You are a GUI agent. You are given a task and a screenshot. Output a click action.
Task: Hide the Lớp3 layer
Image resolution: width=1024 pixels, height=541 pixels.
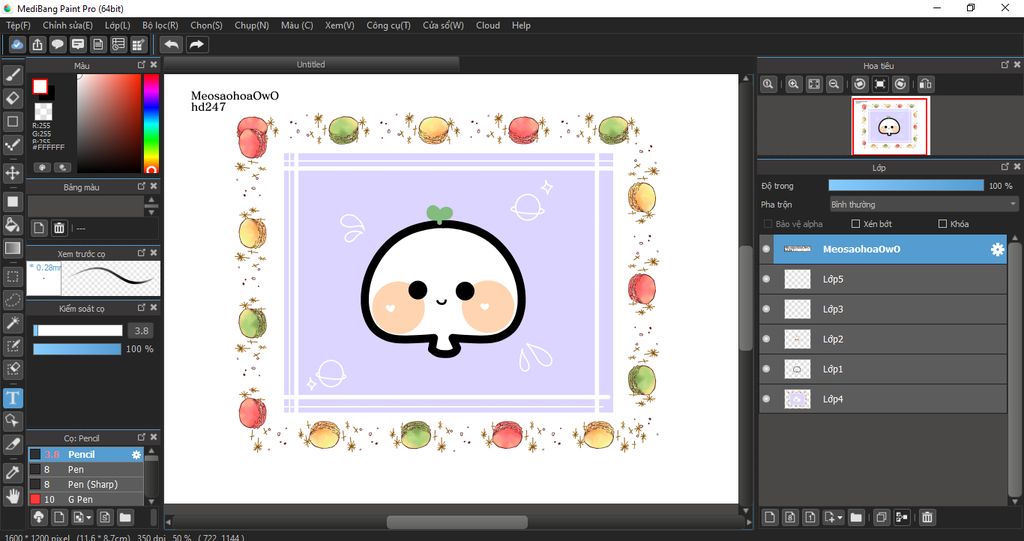pos(766,309)
